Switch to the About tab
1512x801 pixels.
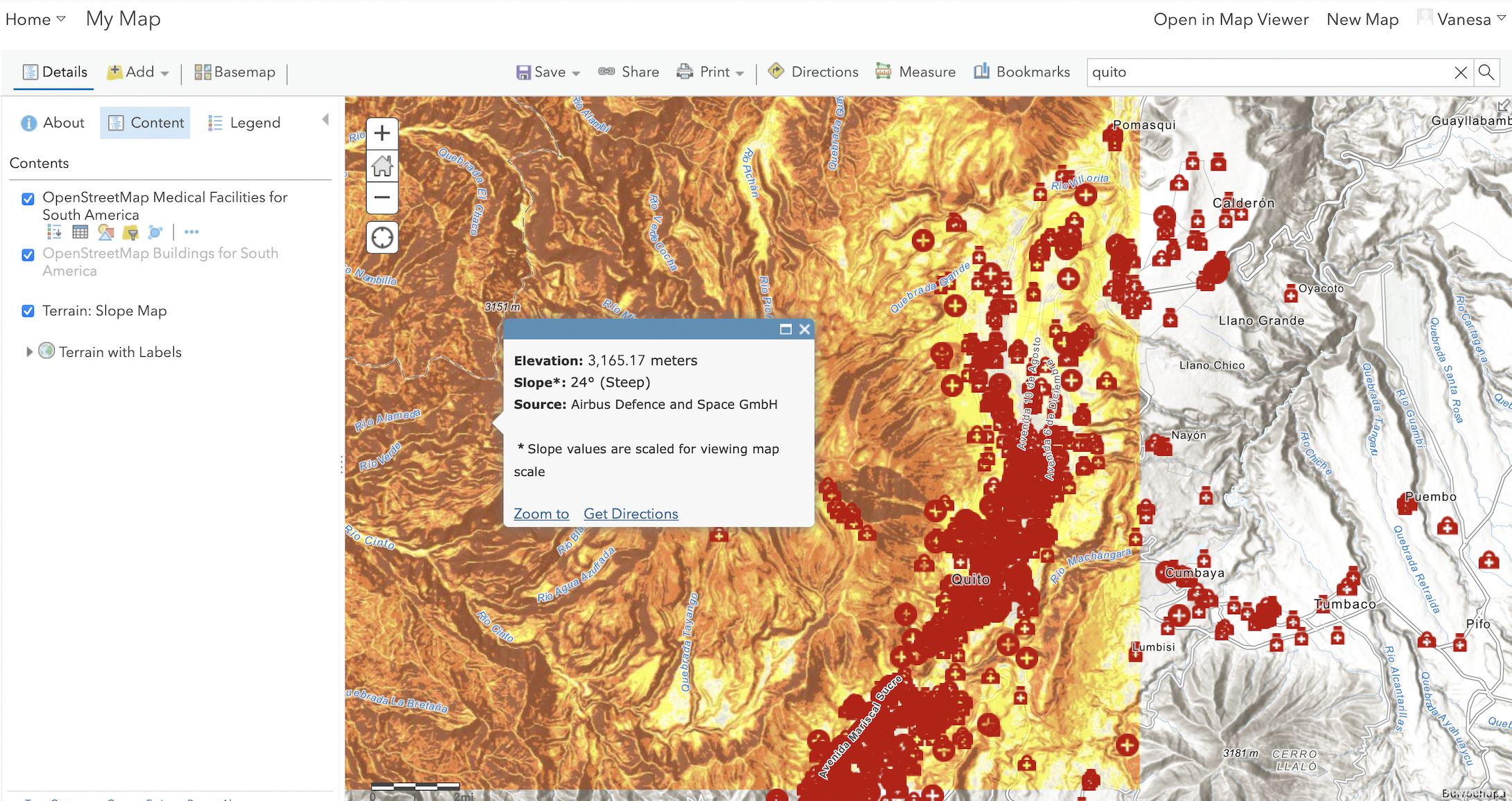[x=53, y=123]
